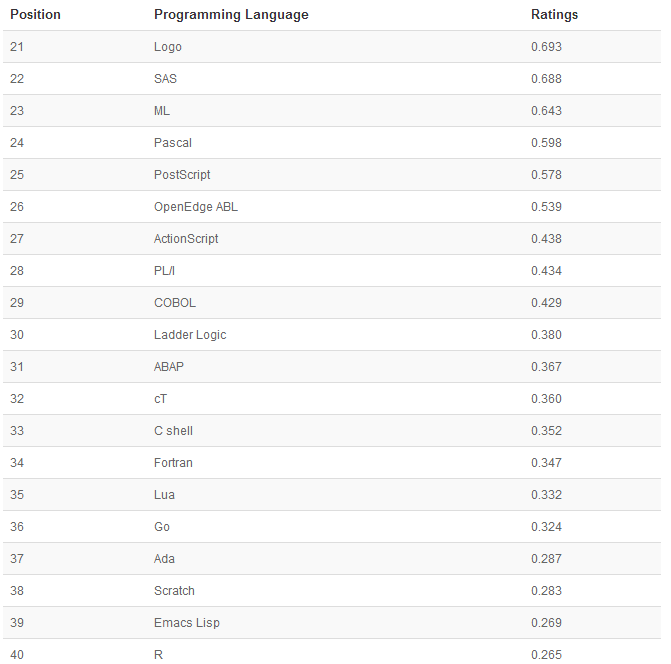Viewport: 671px width, 664px height.
Task: Click on PostScript in the table
Action: tap(182, 175)
